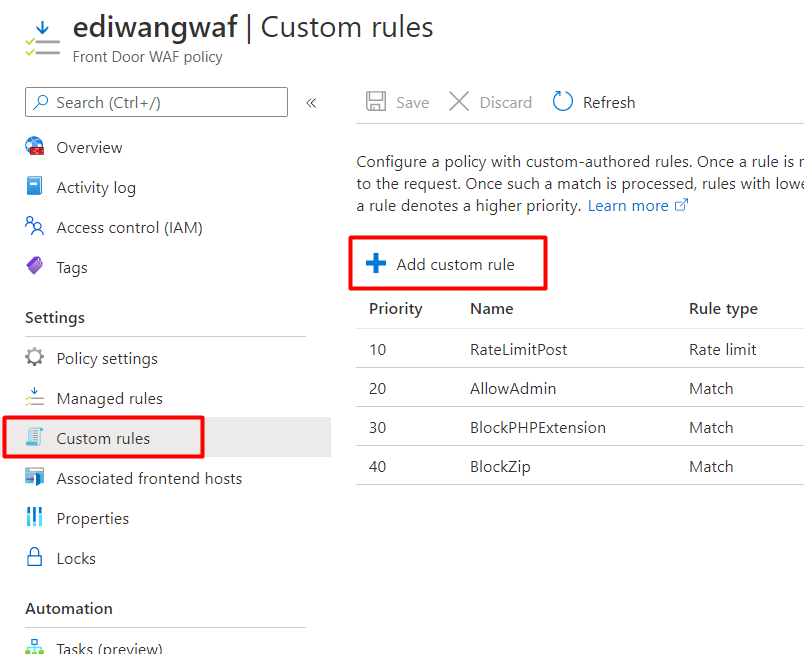Screen dimensions: 804x654
Task: Sort by the Priority column header
Action: point(395,309)
